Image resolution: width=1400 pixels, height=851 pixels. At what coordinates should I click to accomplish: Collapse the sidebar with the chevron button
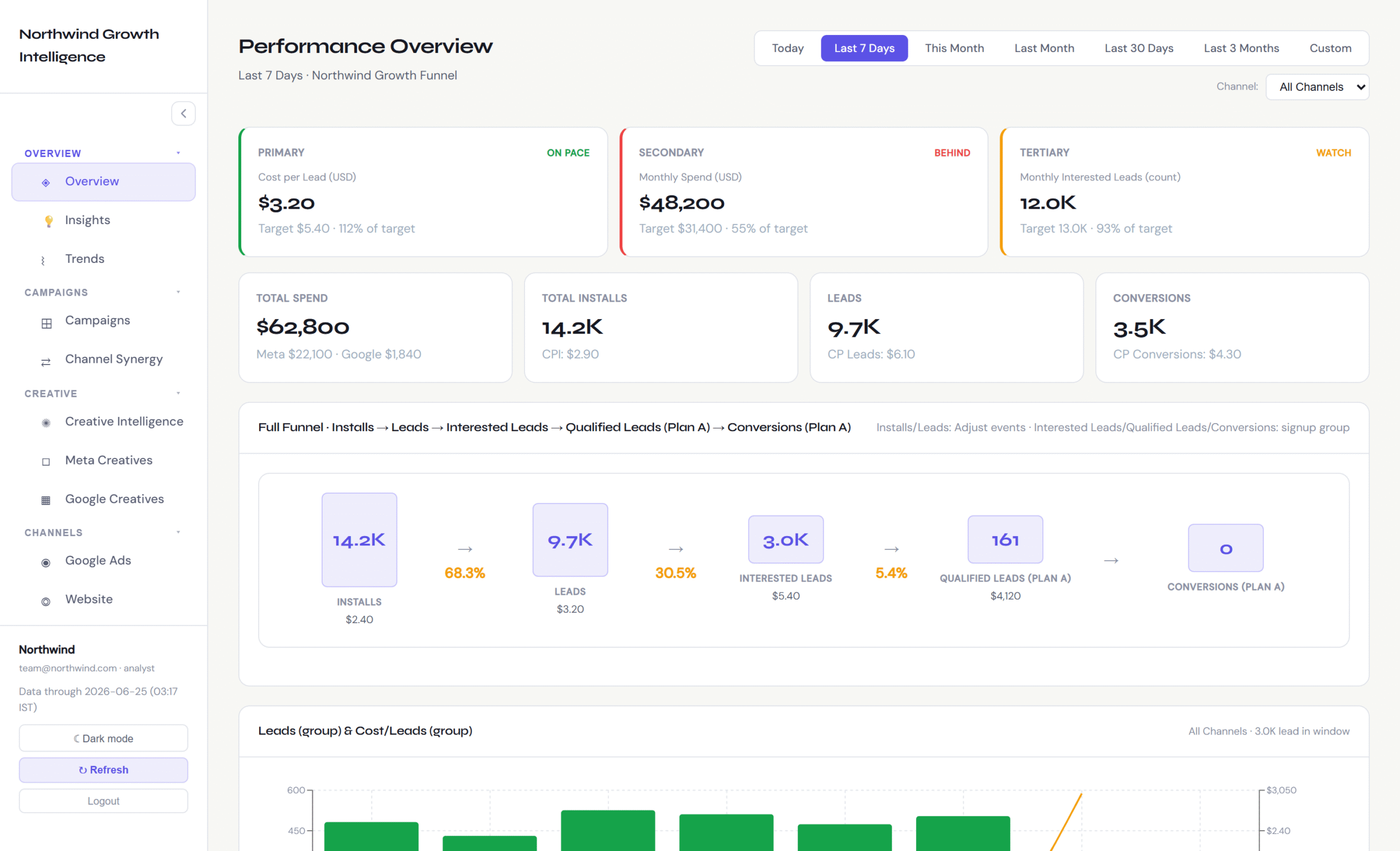pos(184,114)
